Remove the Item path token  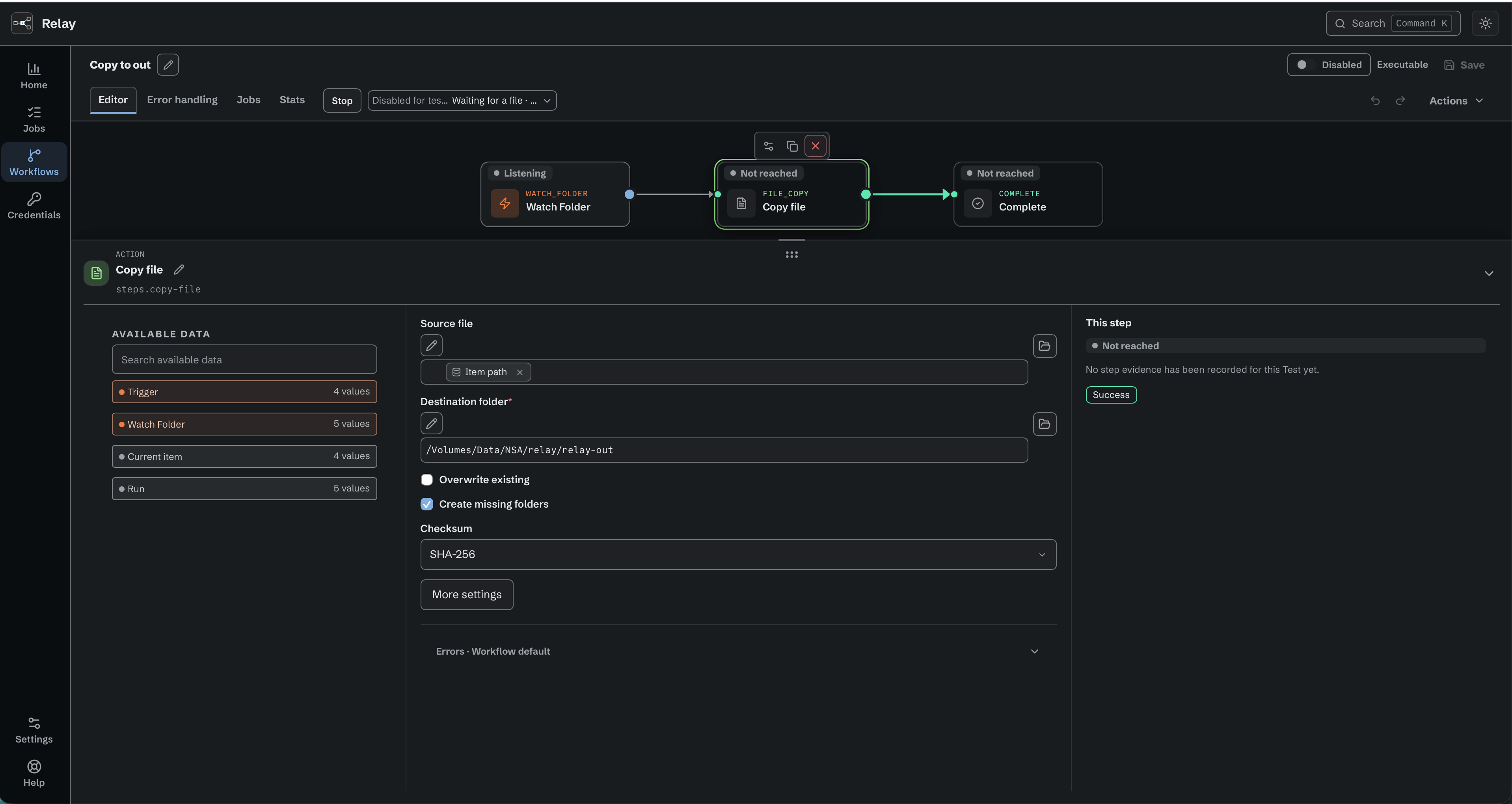point(520,372)
